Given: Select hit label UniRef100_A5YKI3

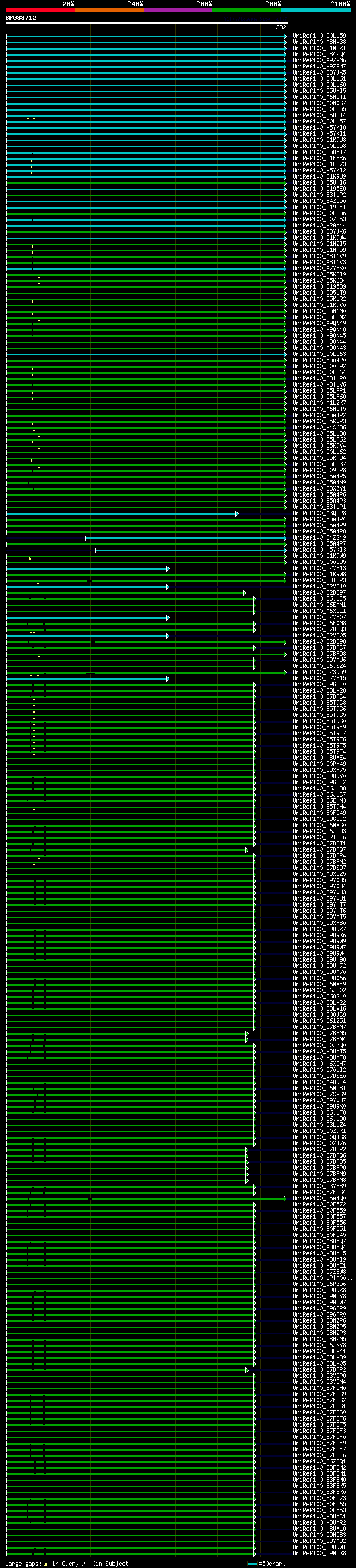Looking at the screenshot, I should coord(319,550).
